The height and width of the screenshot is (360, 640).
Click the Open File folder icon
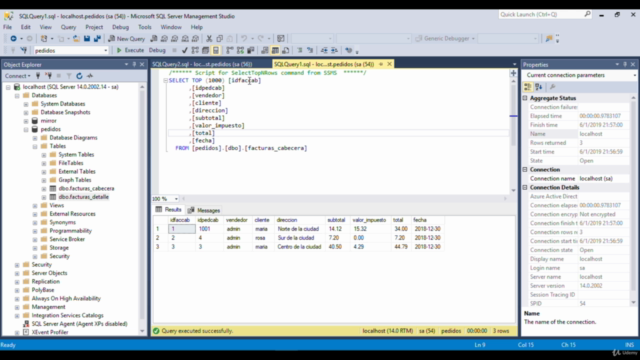[76, 38]
